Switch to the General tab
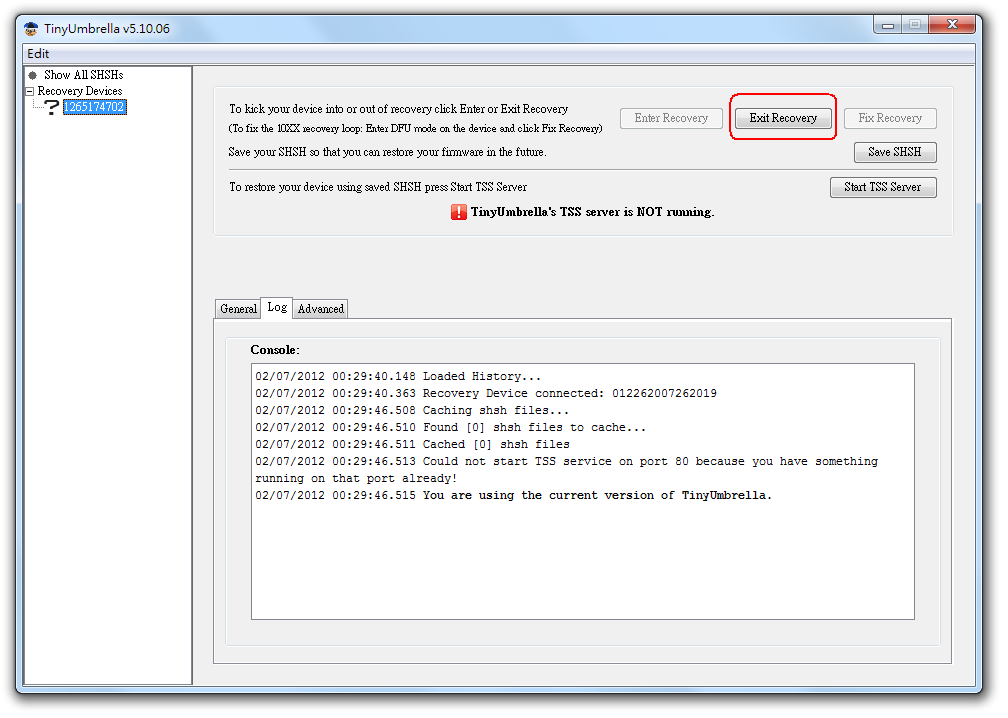This screenshot has height=718, width=1008. 238,309
